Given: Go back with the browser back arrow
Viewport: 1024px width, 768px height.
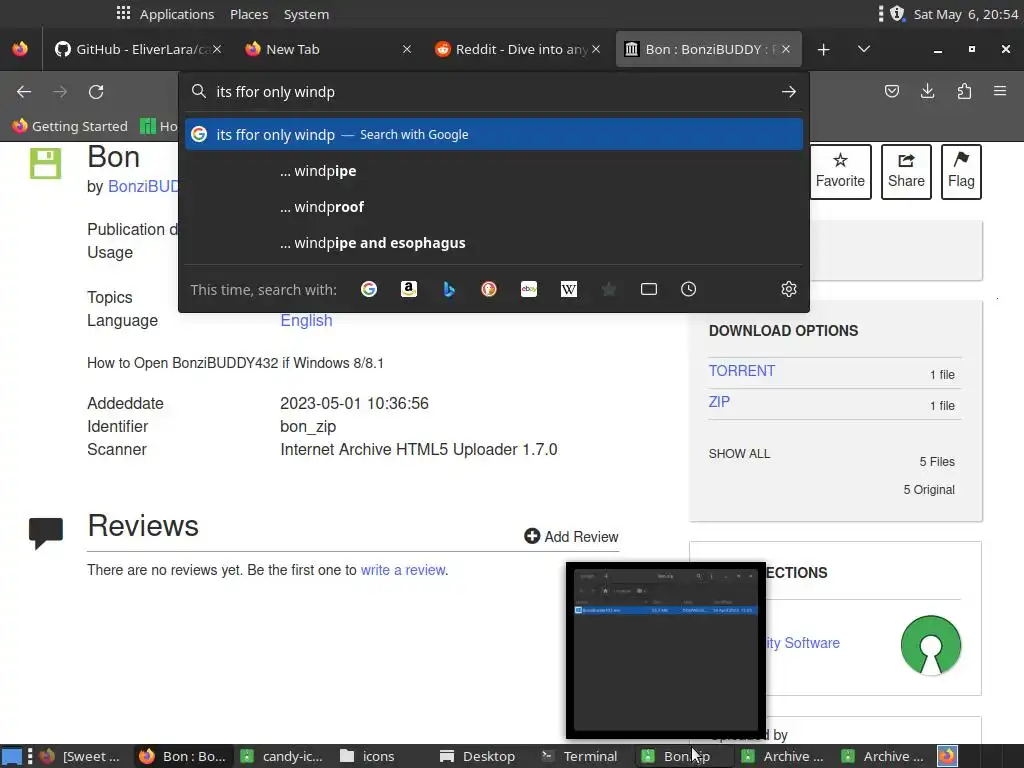Looking at the screenshot, I should point(24,92).
